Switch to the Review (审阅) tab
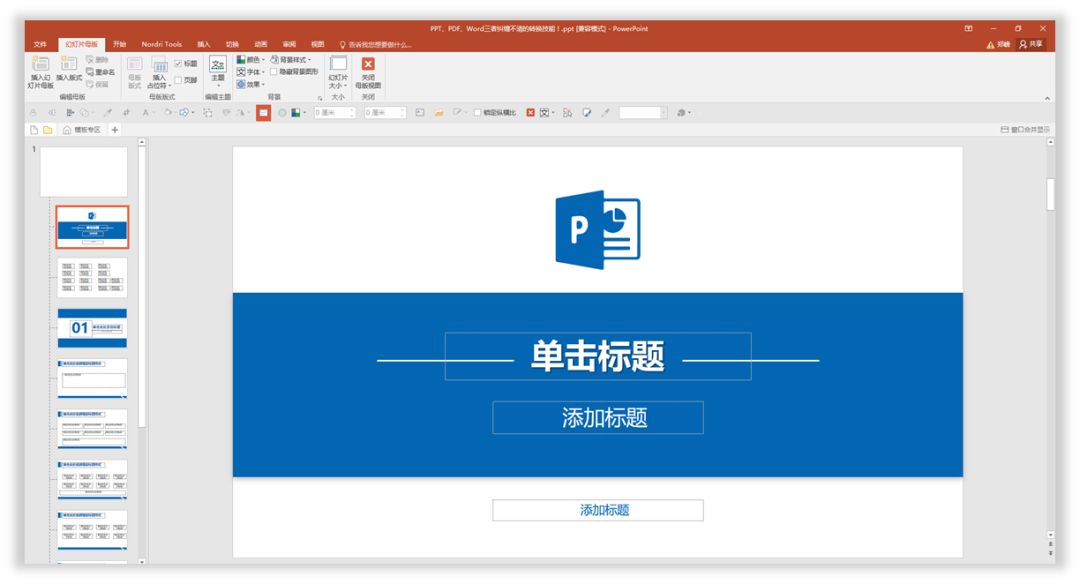 click(289, 44)
